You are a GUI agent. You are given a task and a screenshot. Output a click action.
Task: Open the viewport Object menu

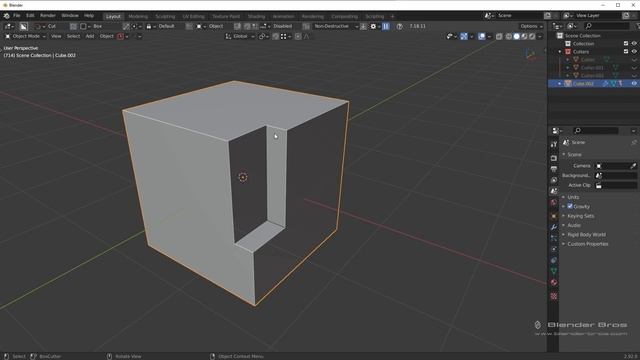point(107,36)
